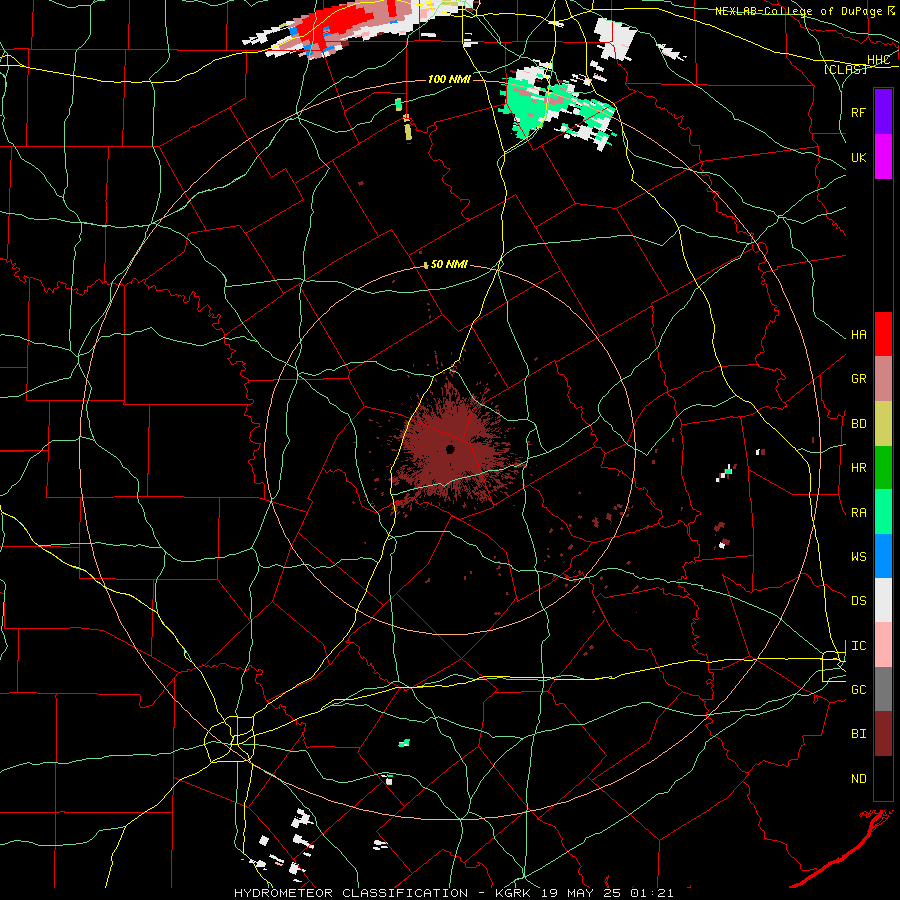Click the black radar site dot
Viewport: 900px width, 900px height.
click(450, 449)
